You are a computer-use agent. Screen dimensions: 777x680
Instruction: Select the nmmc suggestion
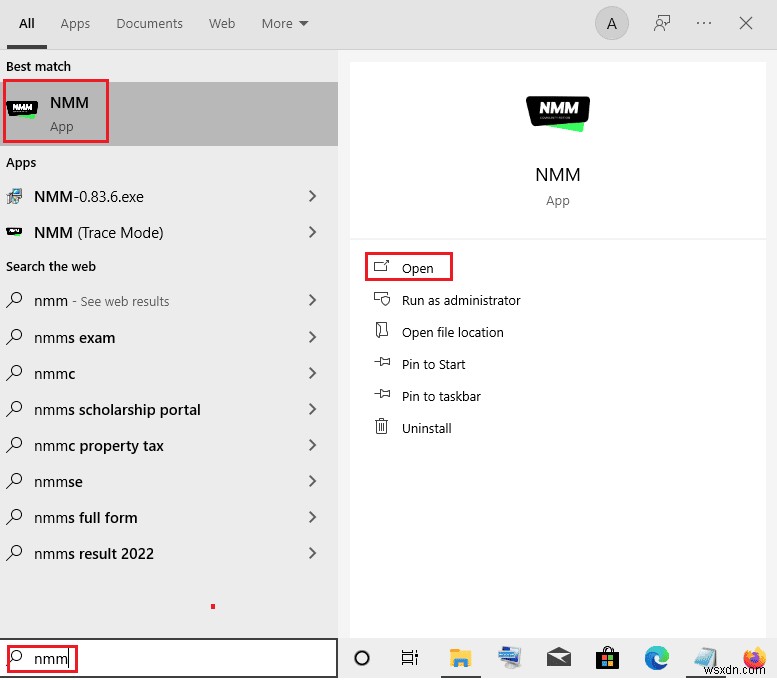click(169, 373)
